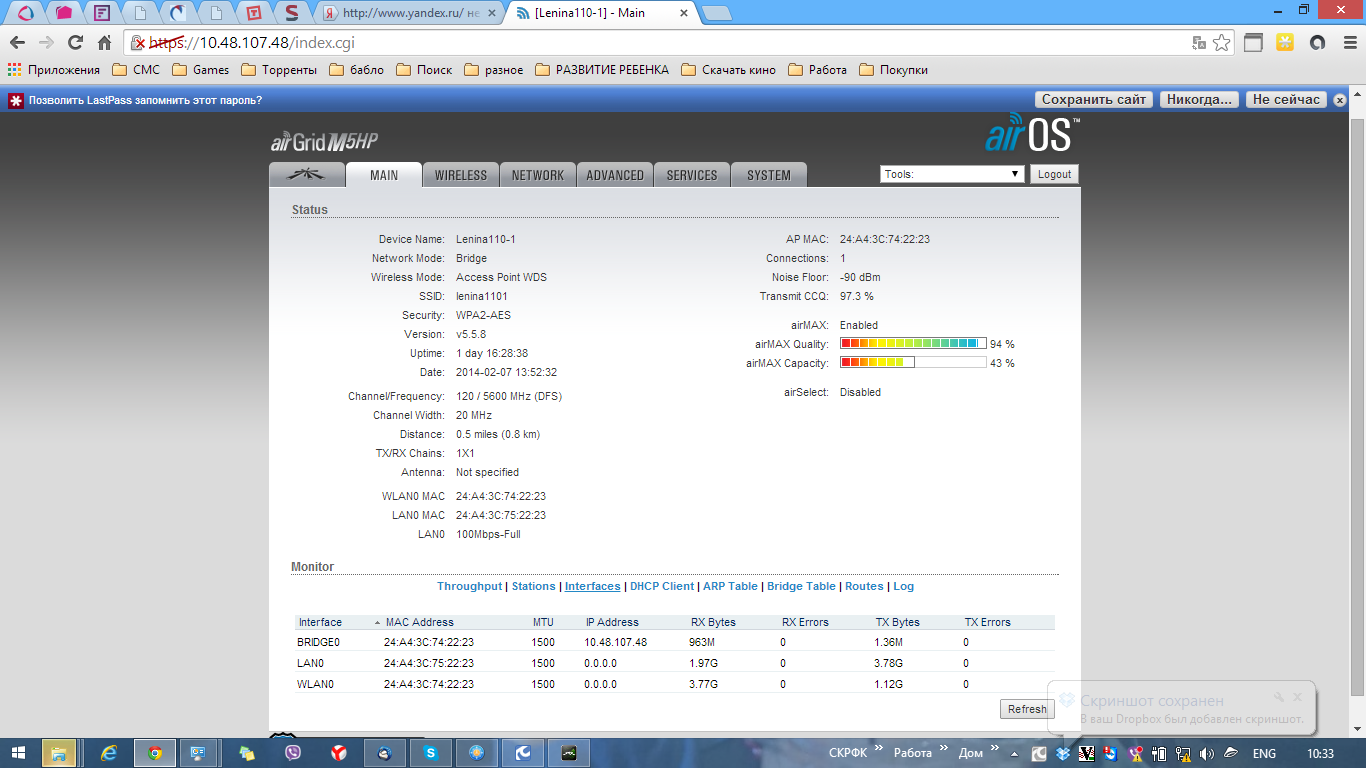Image resolution: width=1366 pixels, height=768 pixels.
Task: Open the Ubiquiti logo tab
Action: click(x=307, y=174)
